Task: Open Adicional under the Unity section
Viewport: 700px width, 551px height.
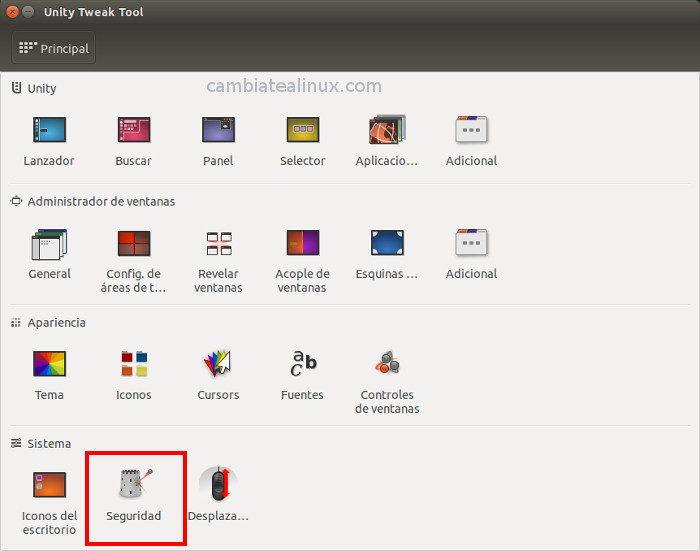Action: pos(471,130)
